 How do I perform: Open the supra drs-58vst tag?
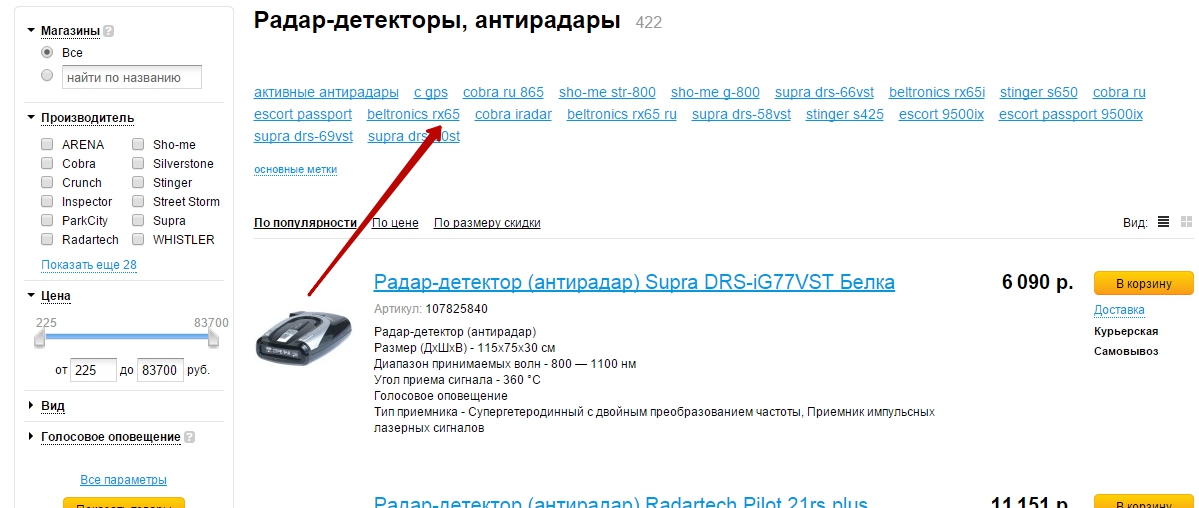pyautogui.click(x=741, y=115)
